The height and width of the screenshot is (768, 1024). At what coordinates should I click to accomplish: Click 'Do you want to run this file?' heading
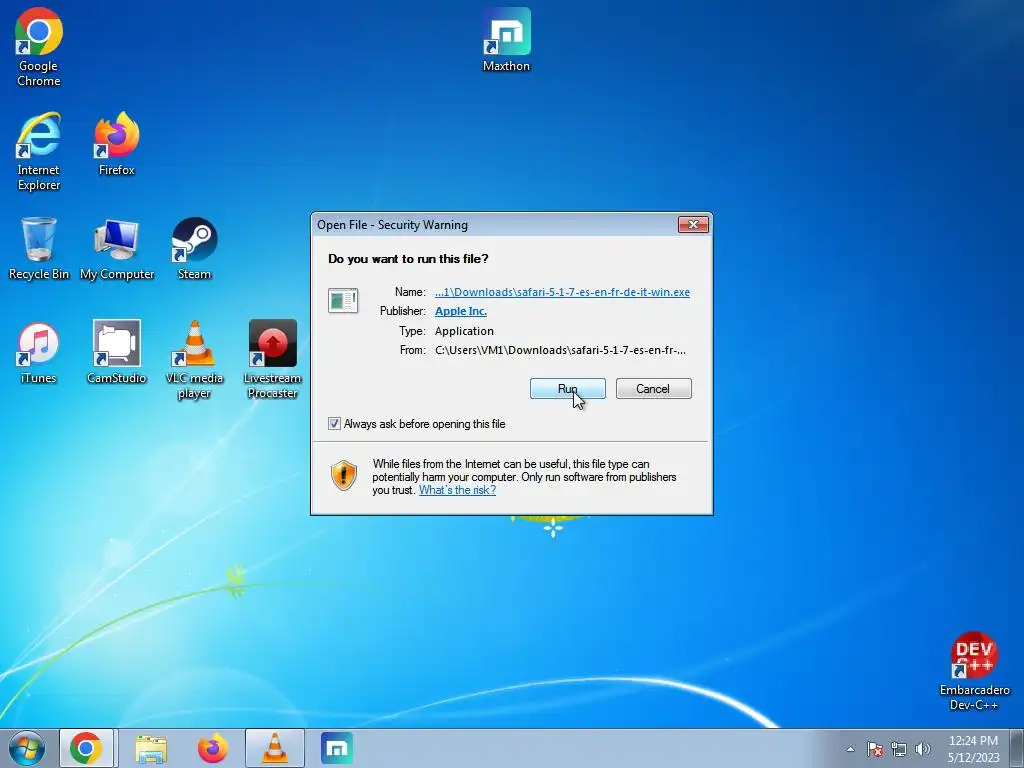coord(408,259)
